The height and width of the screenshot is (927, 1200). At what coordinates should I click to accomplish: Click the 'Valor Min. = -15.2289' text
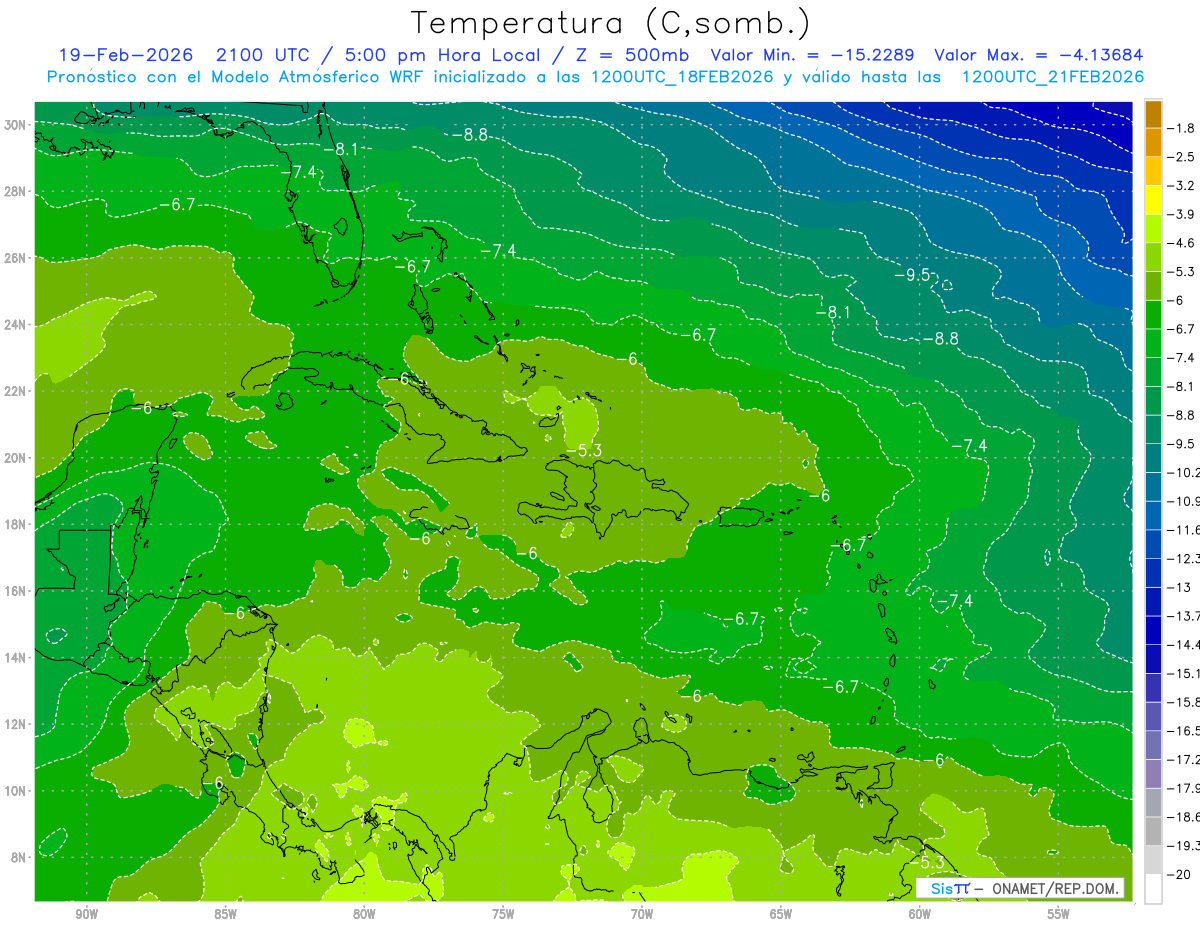[812, 55]
